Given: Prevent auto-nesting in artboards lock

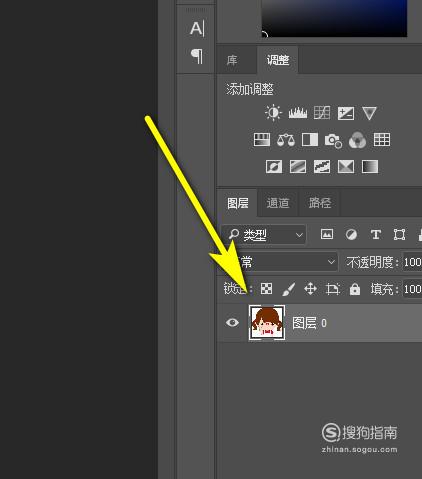Looking at the screenshot, I should point(333,289).
